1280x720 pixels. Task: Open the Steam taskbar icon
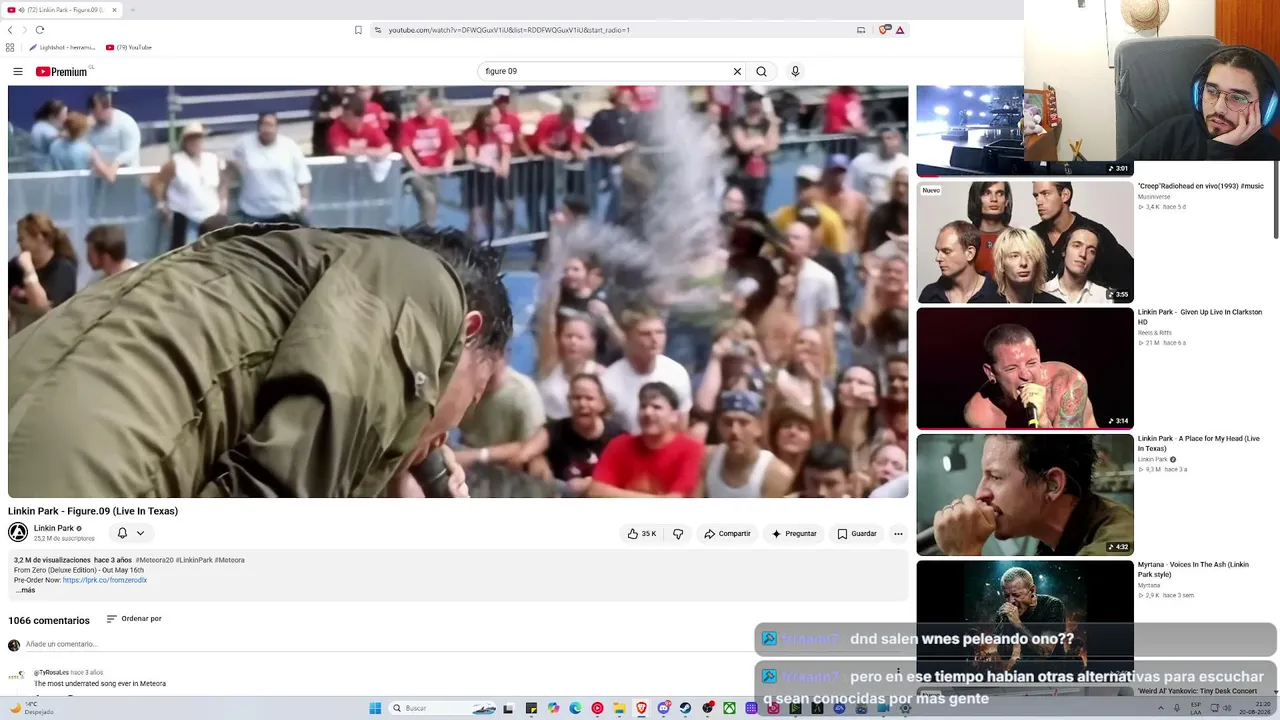(685, 708)
